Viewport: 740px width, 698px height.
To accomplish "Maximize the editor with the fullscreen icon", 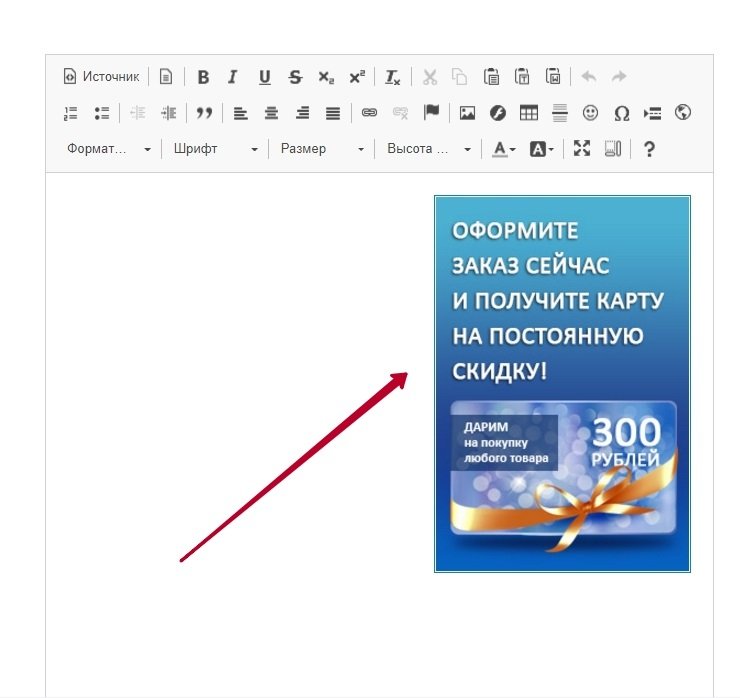I will (582, 149).
